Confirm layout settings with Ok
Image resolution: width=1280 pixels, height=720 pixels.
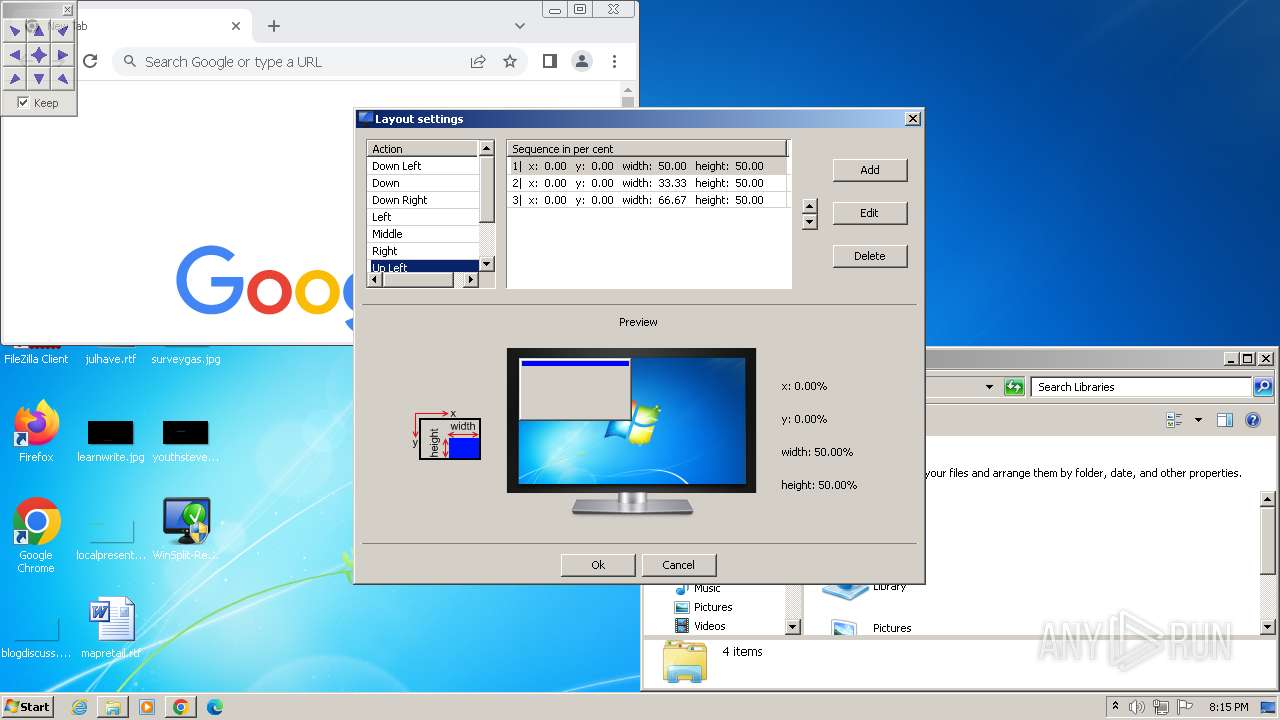pos(598,565)
